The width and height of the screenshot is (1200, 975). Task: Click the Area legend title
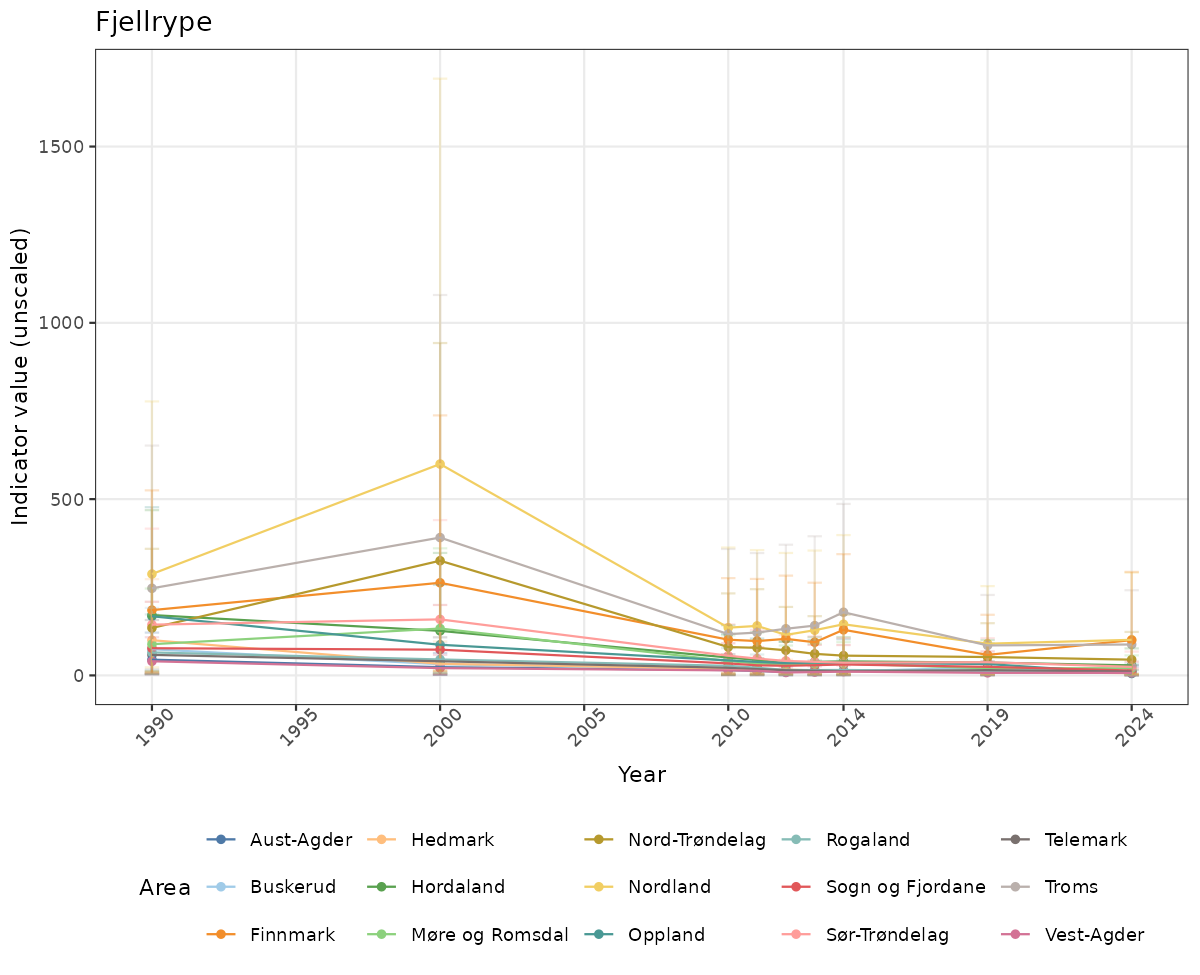pyautogui.click(x=165, y=888)
